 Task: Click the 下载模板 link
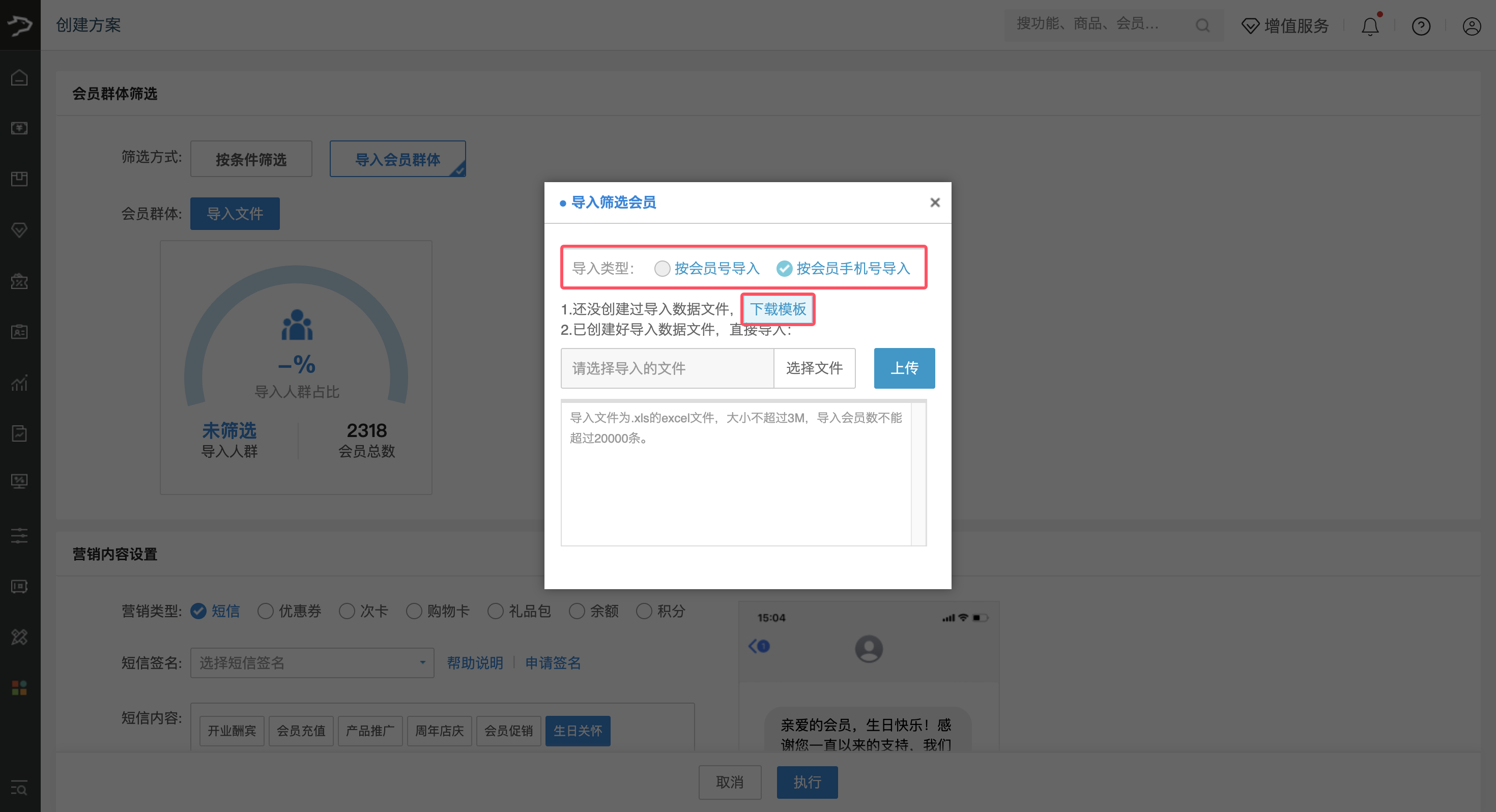(x=778, y=309)
